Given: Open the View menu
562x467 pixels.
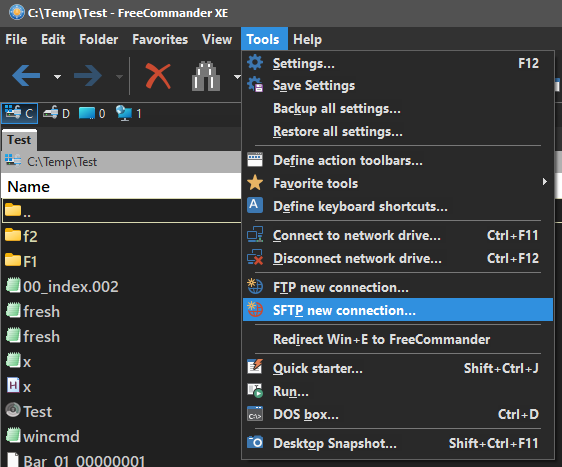Looking at the screenshot, I should click(x=217, y=39).
